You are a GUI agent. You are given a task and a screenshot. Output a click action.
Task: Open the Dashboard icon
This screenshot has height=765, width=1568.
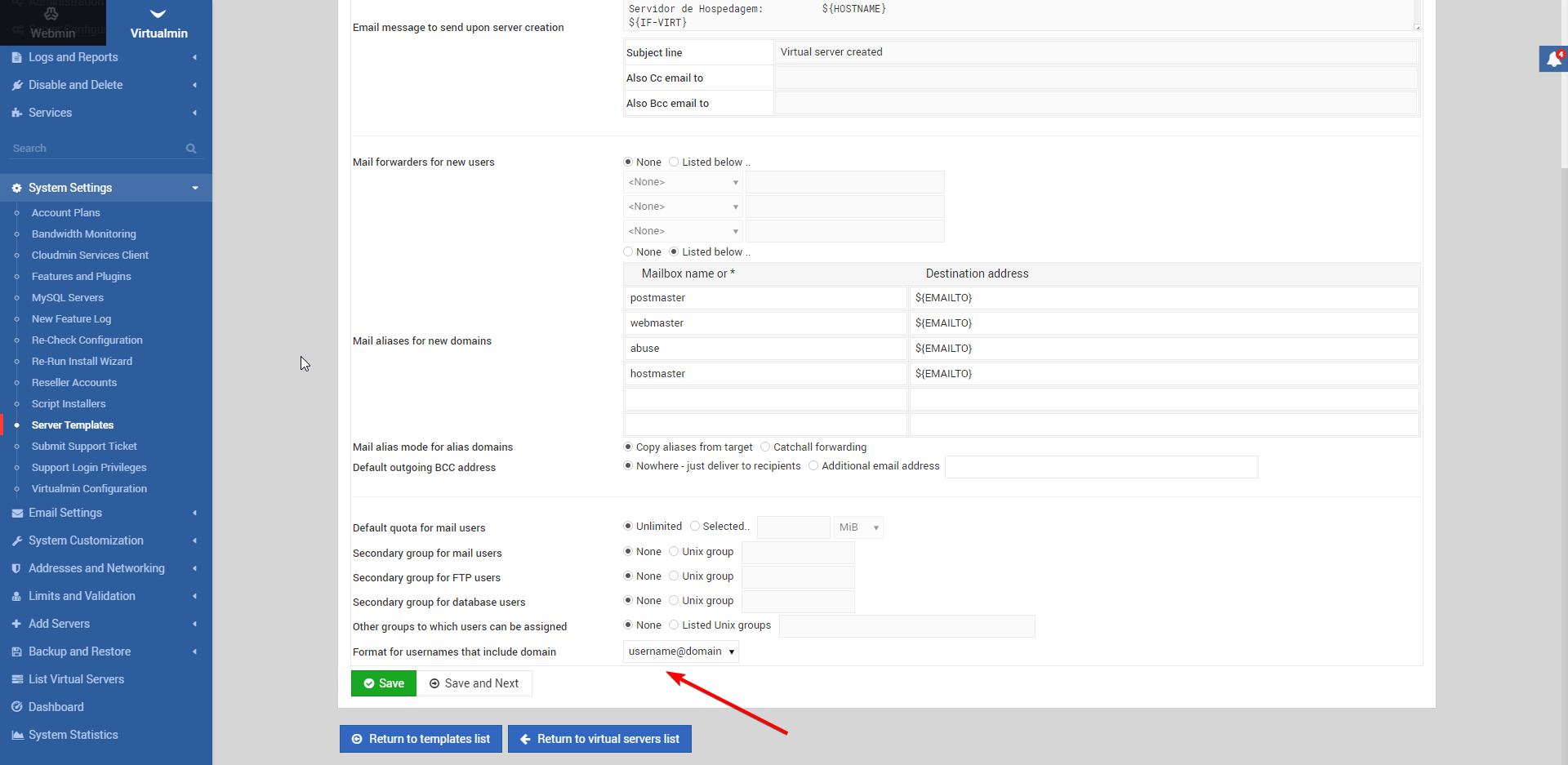click(x=17, y=707)
